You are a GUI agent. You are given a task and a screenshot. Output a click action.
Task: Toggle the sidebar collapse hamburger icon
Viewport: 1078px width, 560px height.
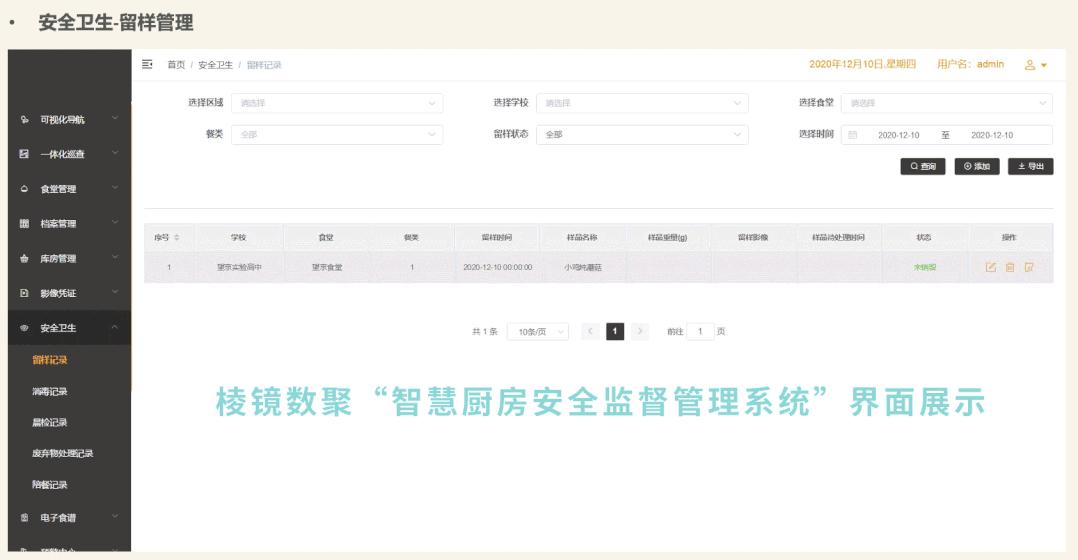point(147,64)
